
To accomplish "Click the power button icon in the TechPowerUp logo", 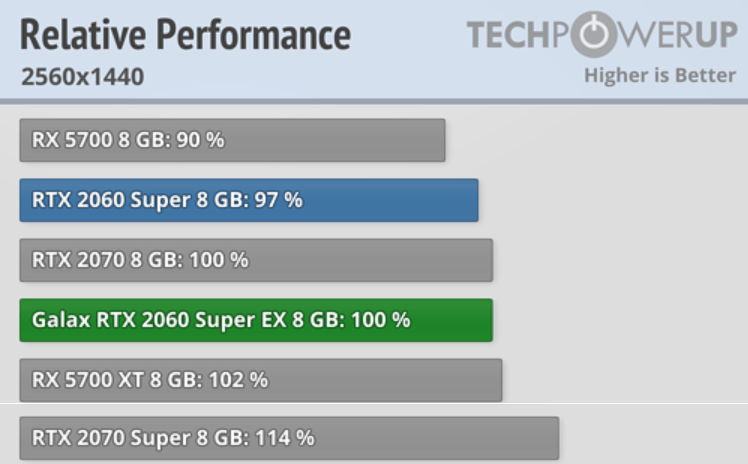I will (x=596, y=35).
